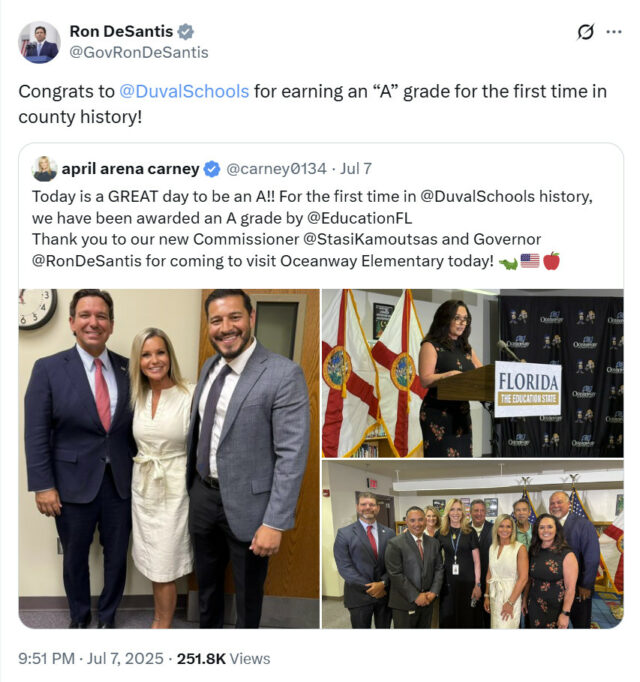Open photo of three people posing
The width and height of the screenshot is (640, 682).
pyautogui.click(x=169, y=458)
